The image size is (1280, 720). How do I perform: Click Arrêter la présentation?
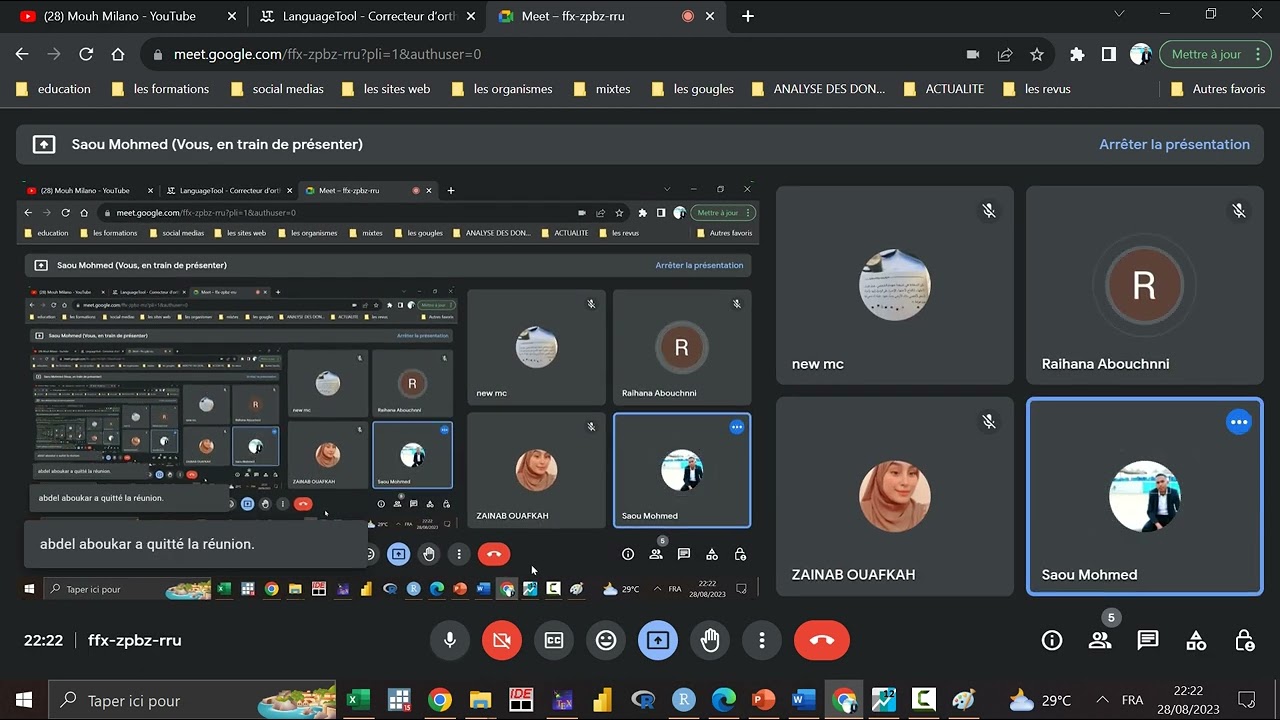[x=1174, y=144]
